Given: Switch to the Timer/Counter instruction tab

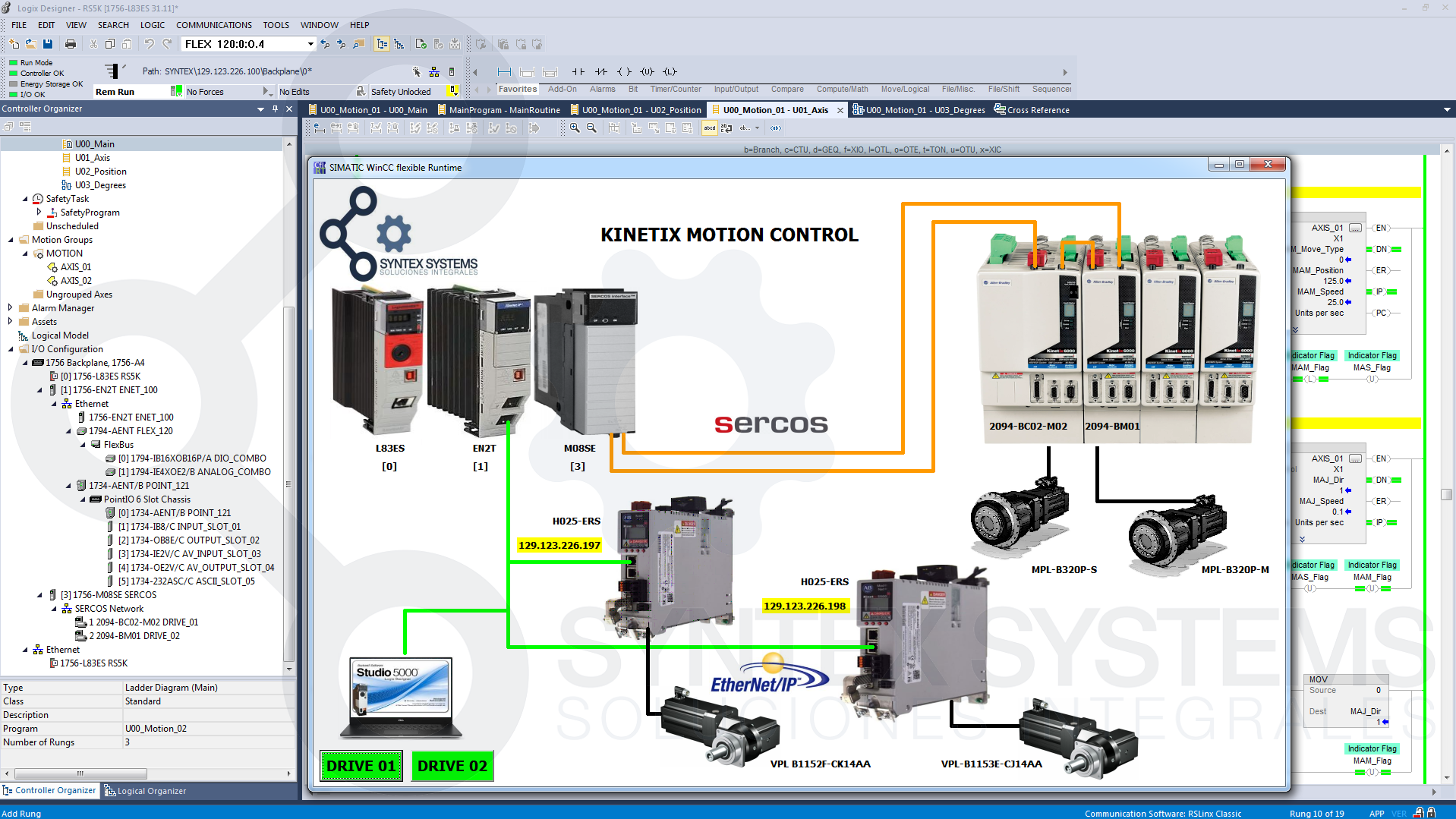Looking at the screenshot, I should (x=675, y=89).
